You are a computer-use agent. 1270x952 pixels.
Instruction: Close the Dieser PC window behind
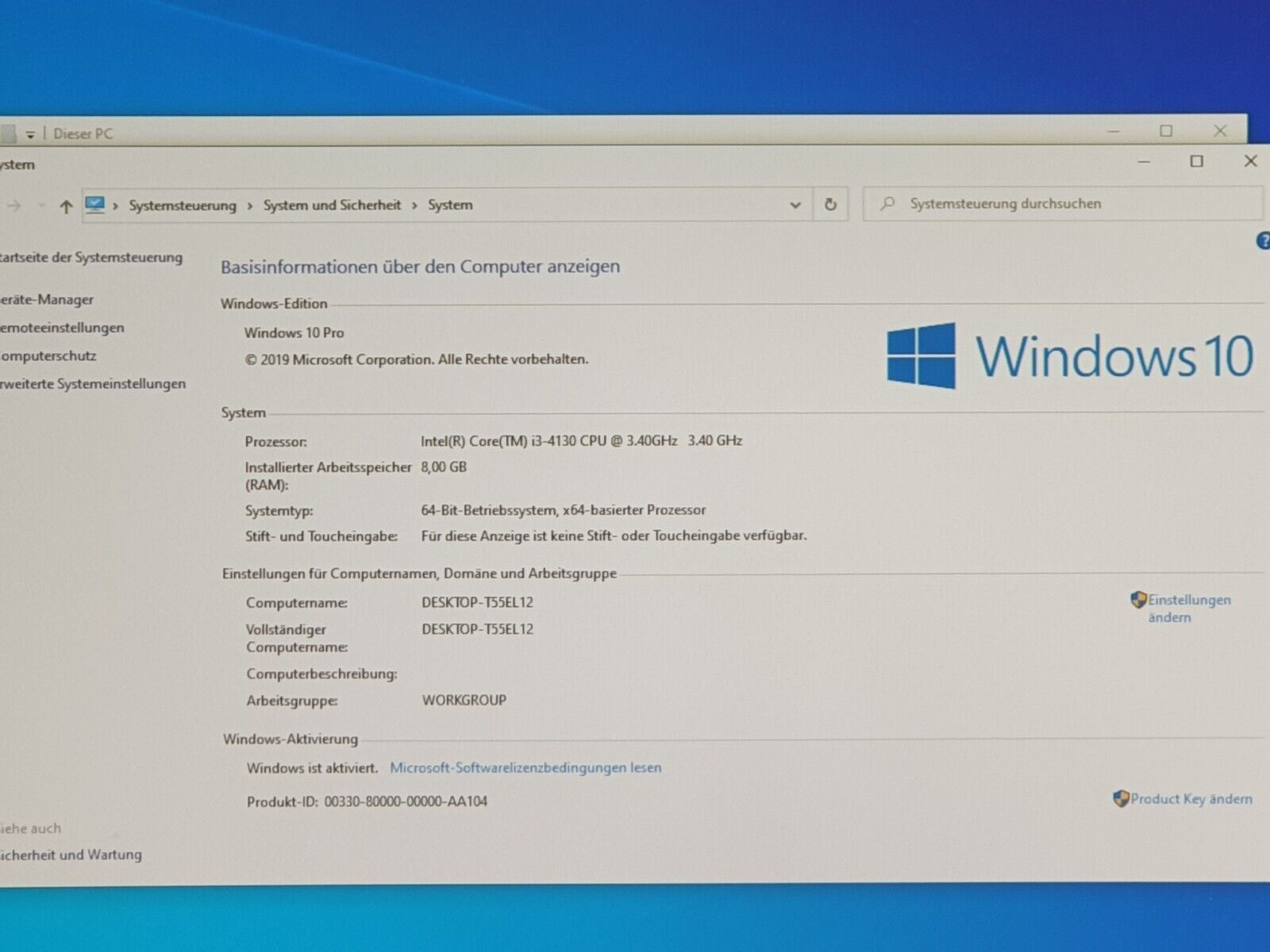(1220, 131)
